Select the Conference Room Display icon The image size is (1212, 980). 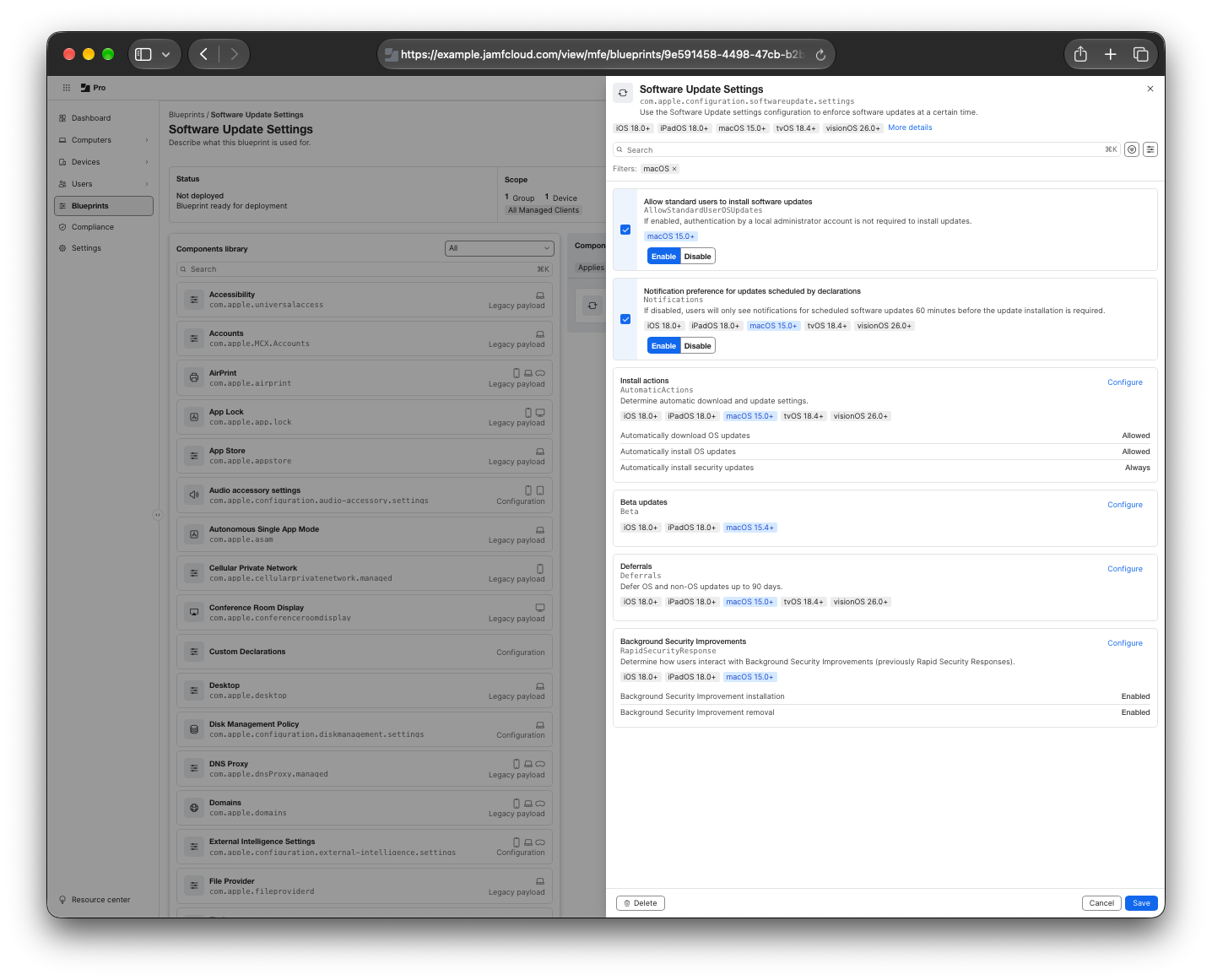(x=194, y=613)
